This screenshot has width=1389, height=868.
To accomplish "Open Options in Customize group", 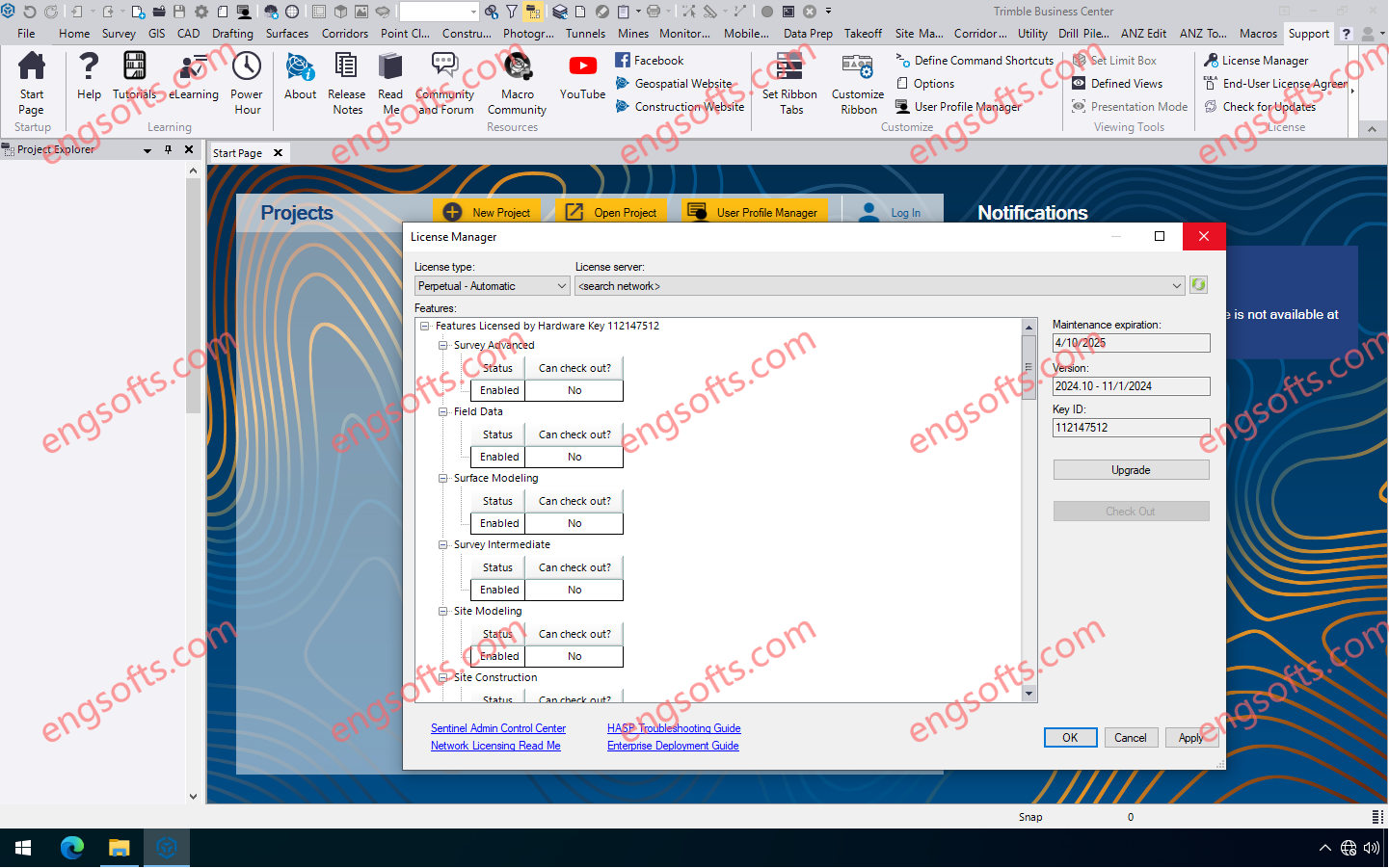I will point(925,84).
